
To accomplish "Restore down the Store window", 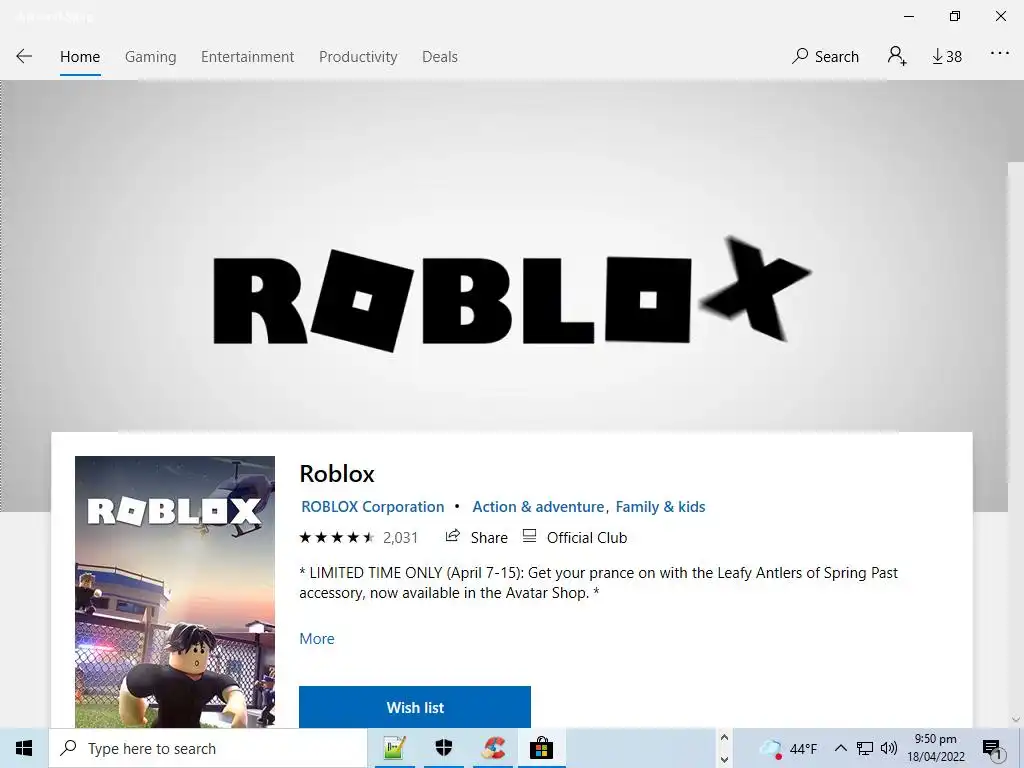I will tap(955, 16).
